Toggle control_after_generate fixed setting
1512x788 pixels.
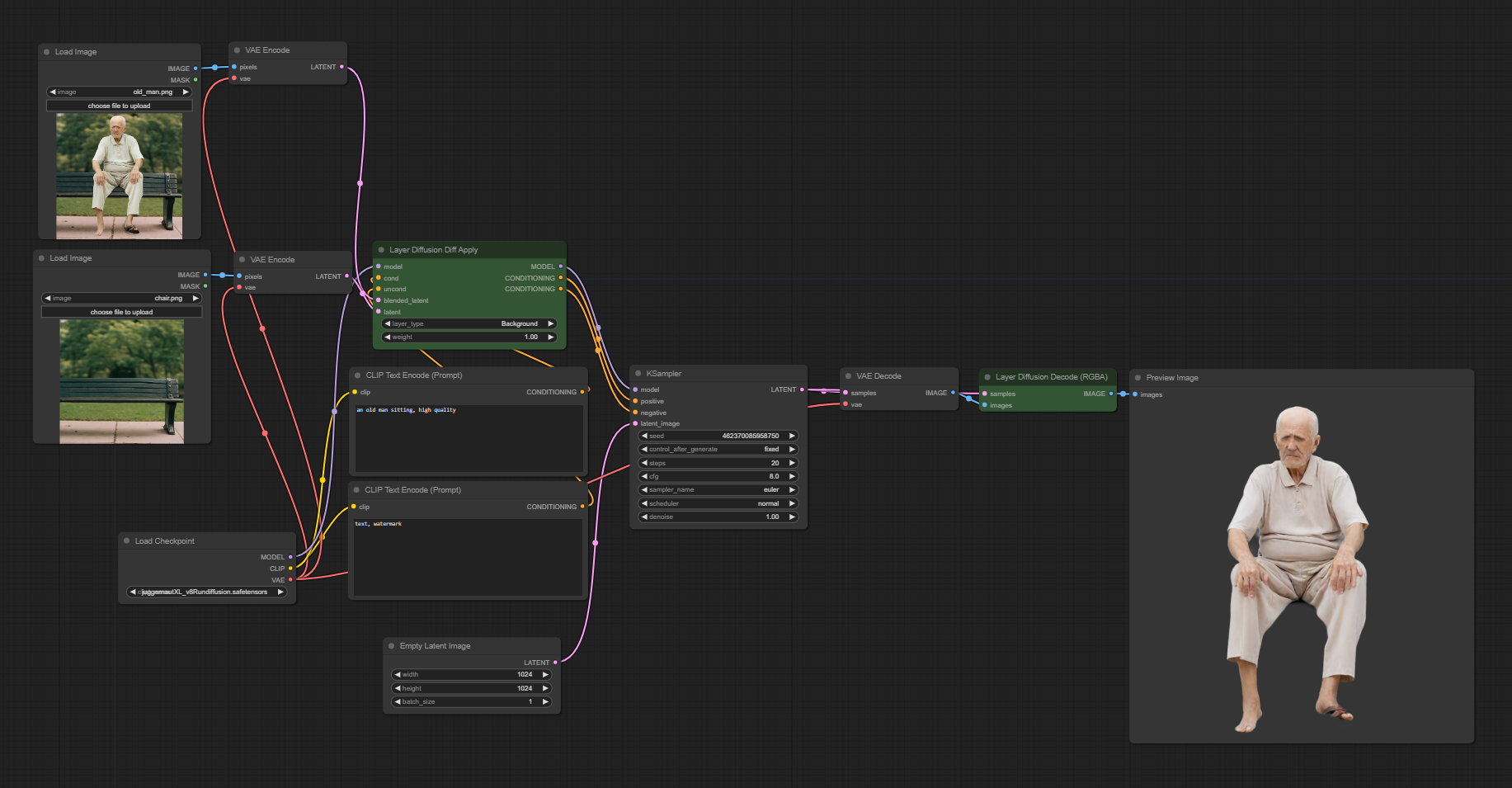coord(718,450)
